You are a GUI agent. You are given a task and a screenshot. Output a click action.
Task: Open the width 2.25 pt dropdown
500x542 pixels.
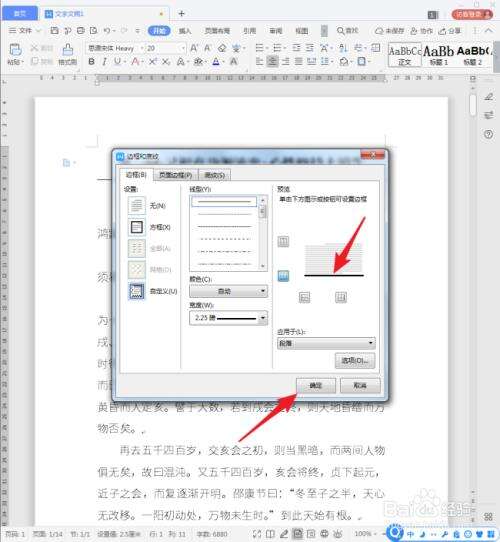(x=228, y=318)
